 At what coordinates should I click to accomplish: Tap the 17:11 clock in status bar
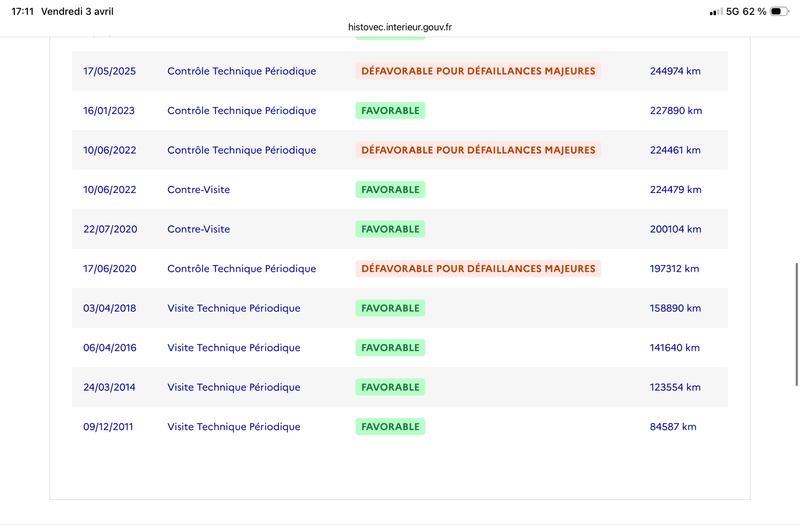point(22,11)
